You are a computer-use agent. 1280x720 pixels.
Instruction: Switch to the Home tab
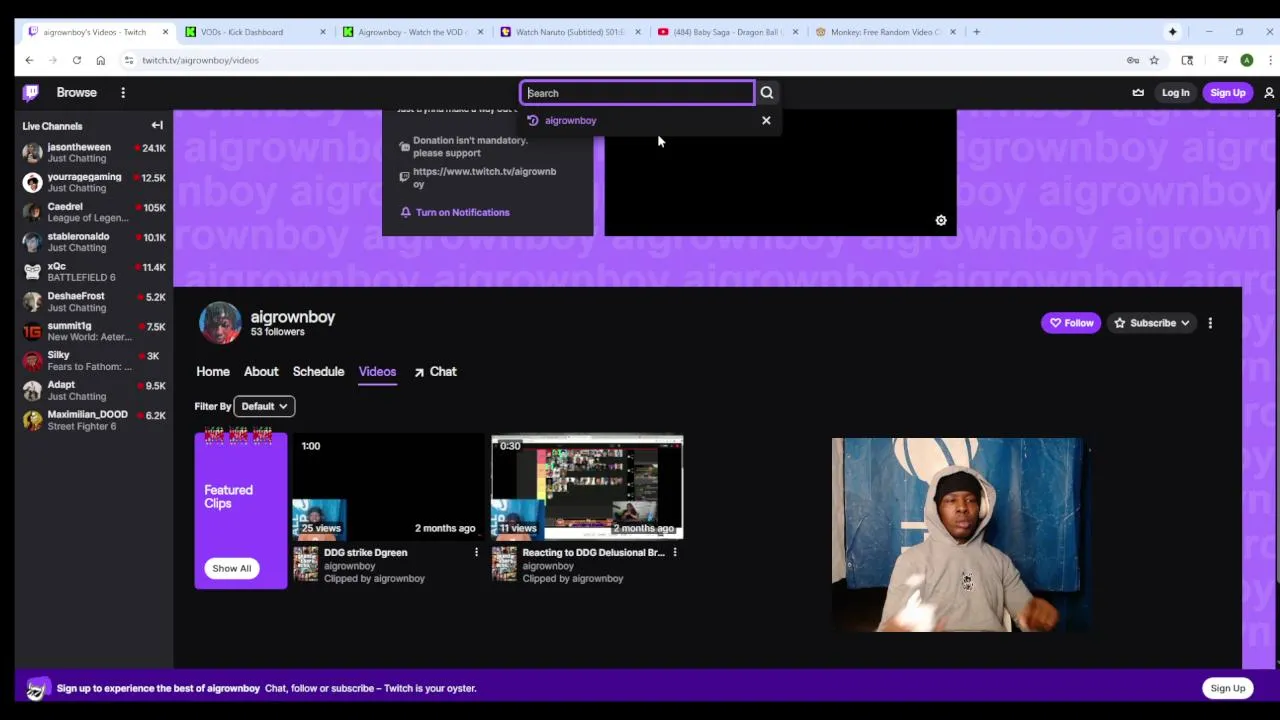click(213, 372)
